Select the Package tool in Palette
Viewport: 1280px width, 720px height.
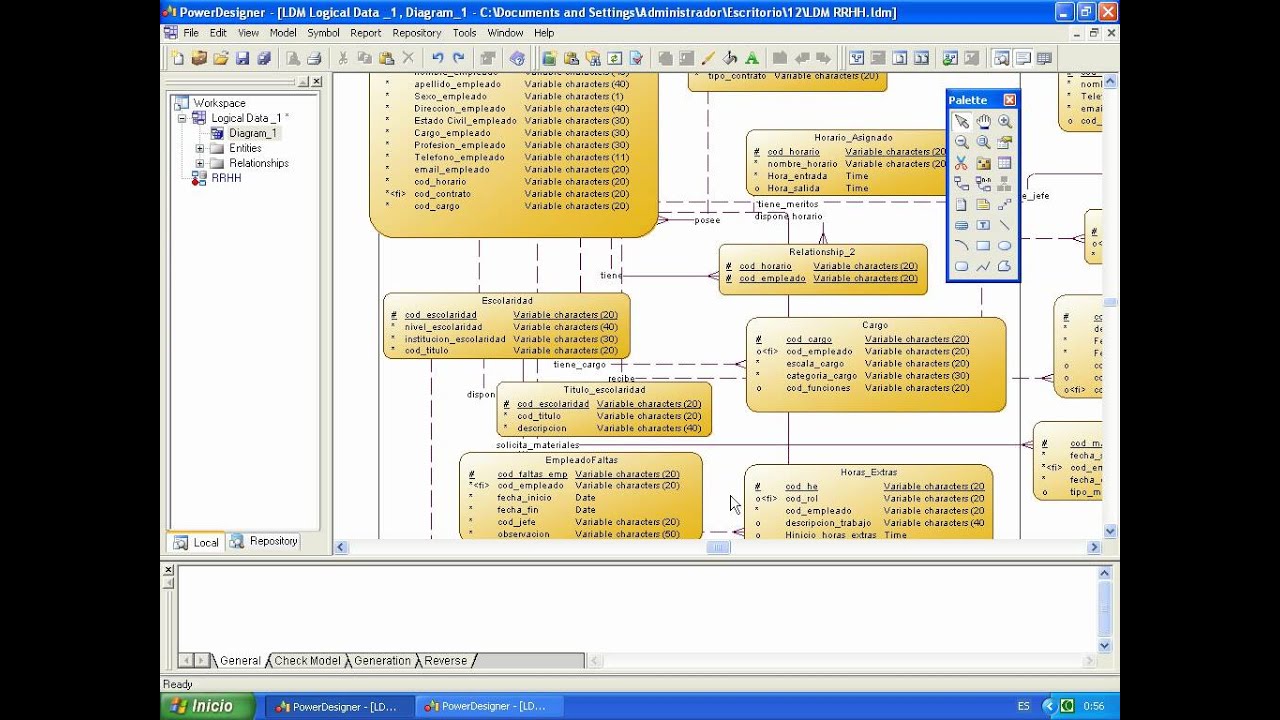983,163
